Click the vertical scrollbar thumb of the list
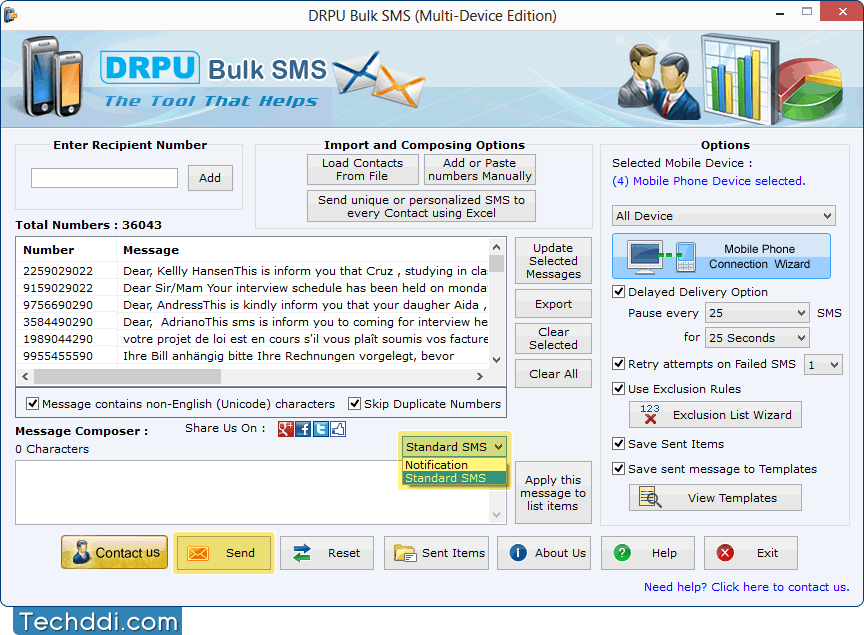Image resolution: width=864 pixels, height=635 pixels. point(496,263)
